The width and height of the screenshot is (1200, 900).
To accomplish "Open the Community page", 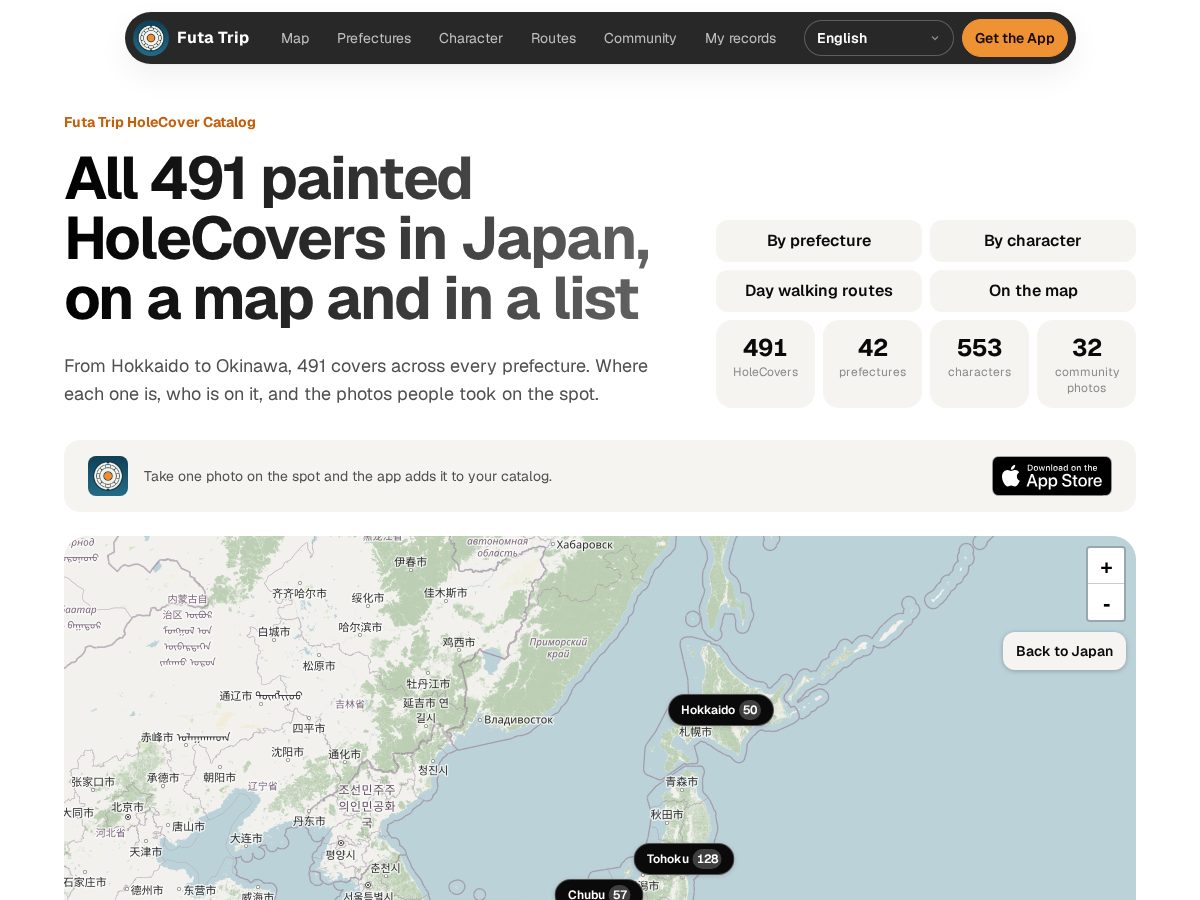I will click(x=640, y=38).
